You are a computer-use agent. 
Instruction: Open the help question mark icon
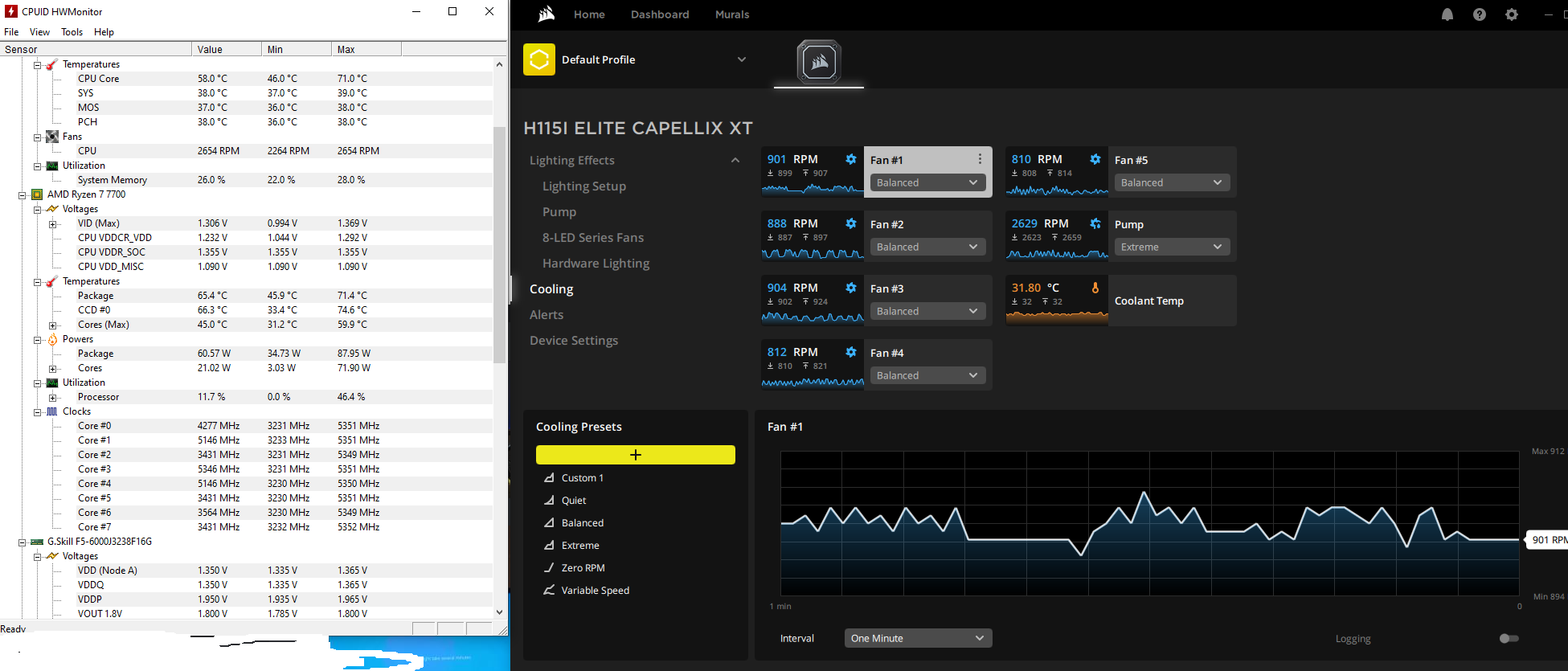[x=1480, y=14]
